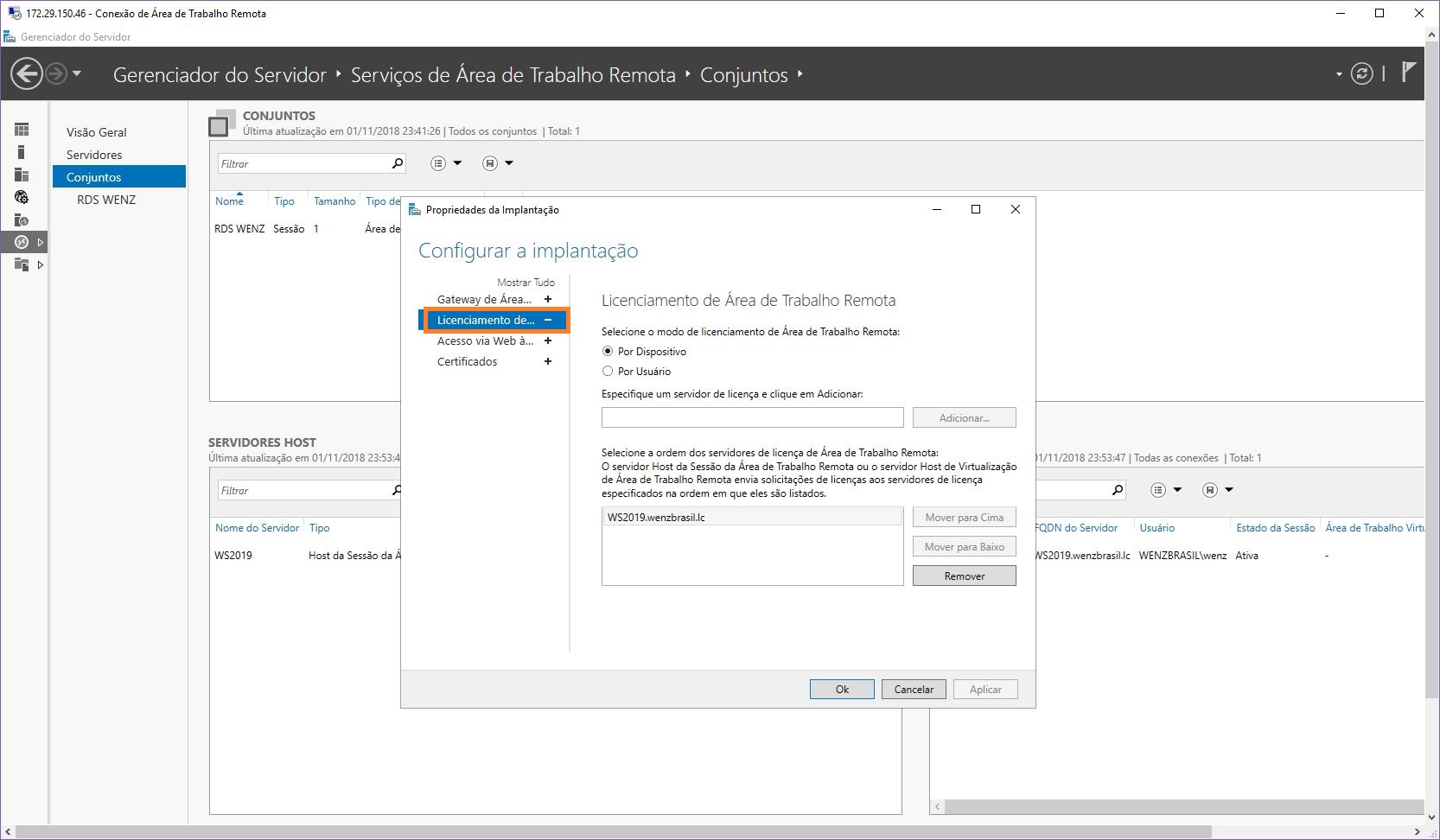1440x840 pixels.
Task: Click Mostrar Tudo in the dialog
Action: point(526,283)
